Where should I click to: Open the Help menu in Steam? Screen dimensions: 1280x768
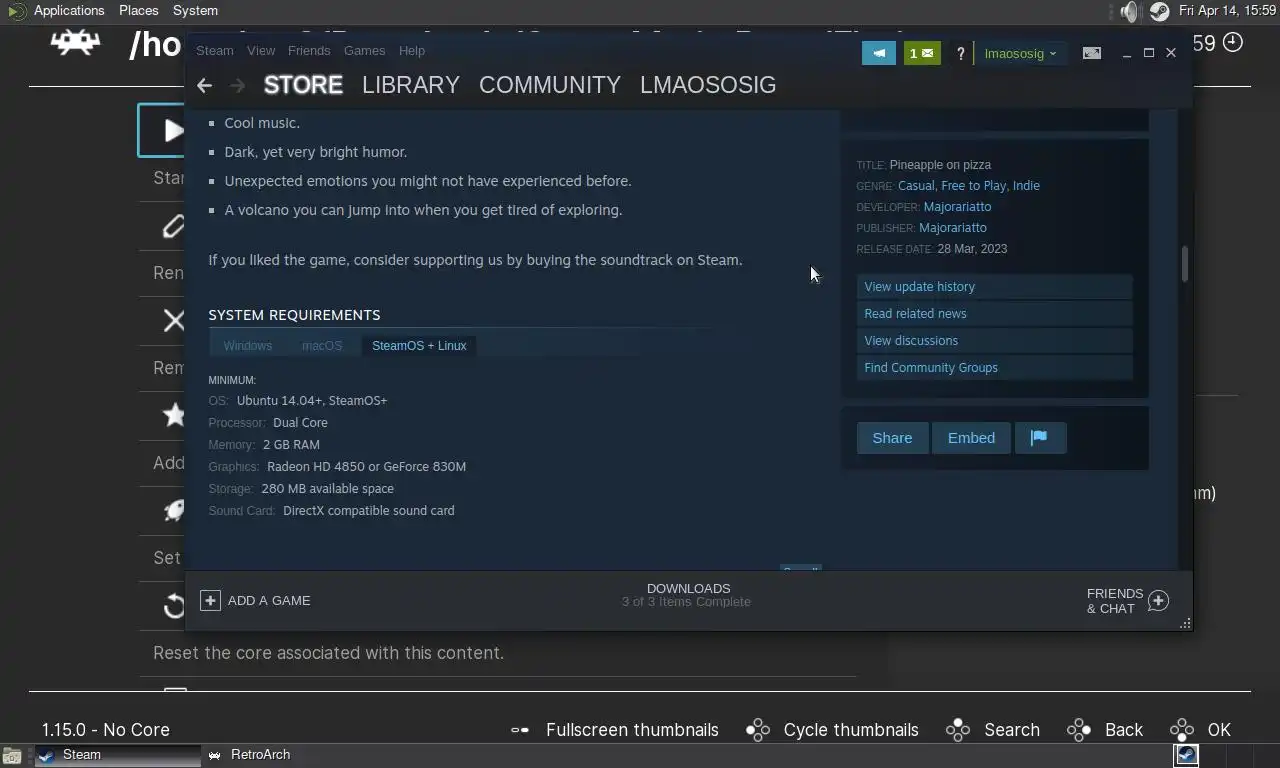point(412,50)
